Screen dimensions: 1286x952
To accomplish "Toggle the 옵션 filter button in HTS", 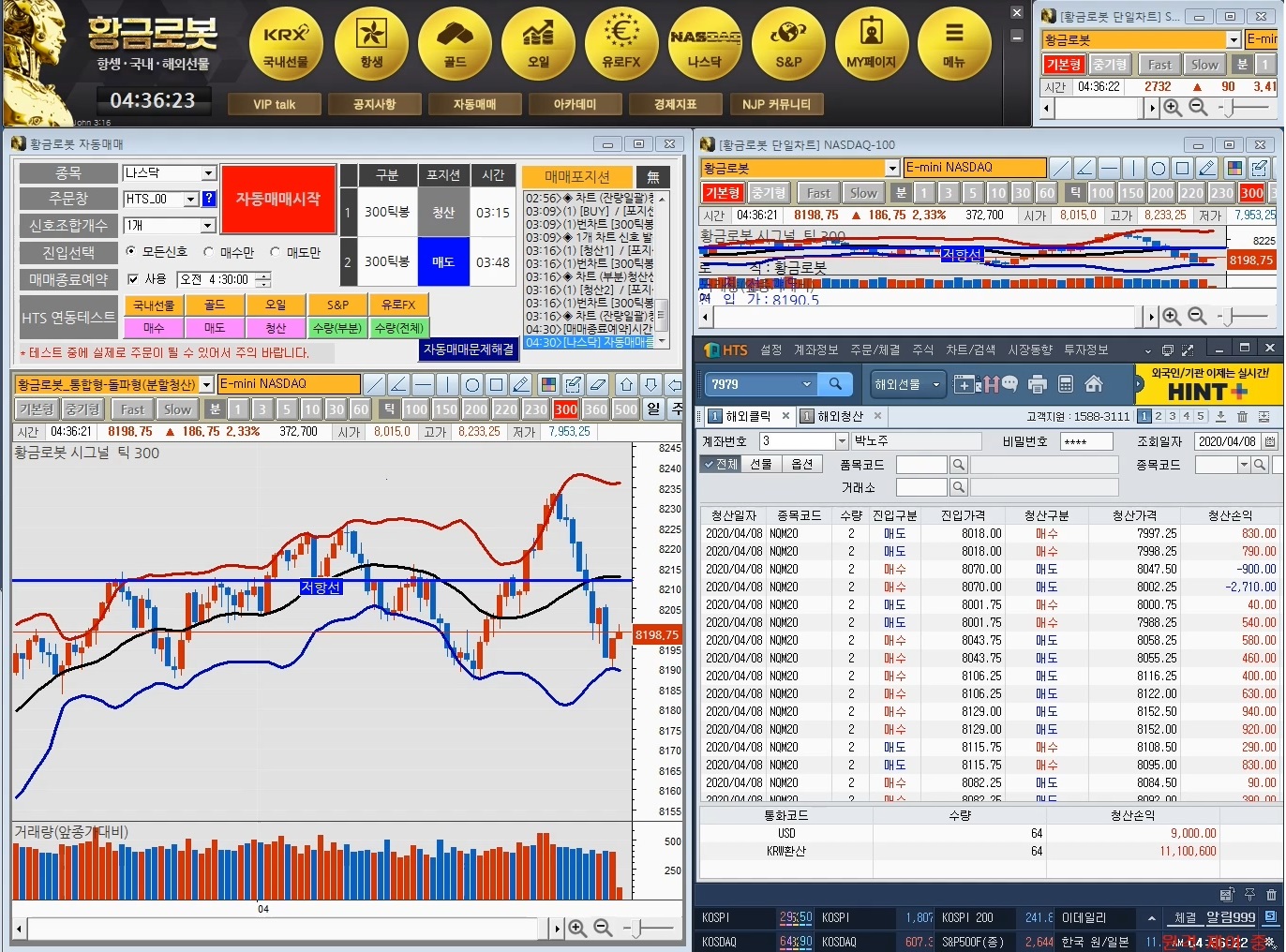I will [802, 464].
